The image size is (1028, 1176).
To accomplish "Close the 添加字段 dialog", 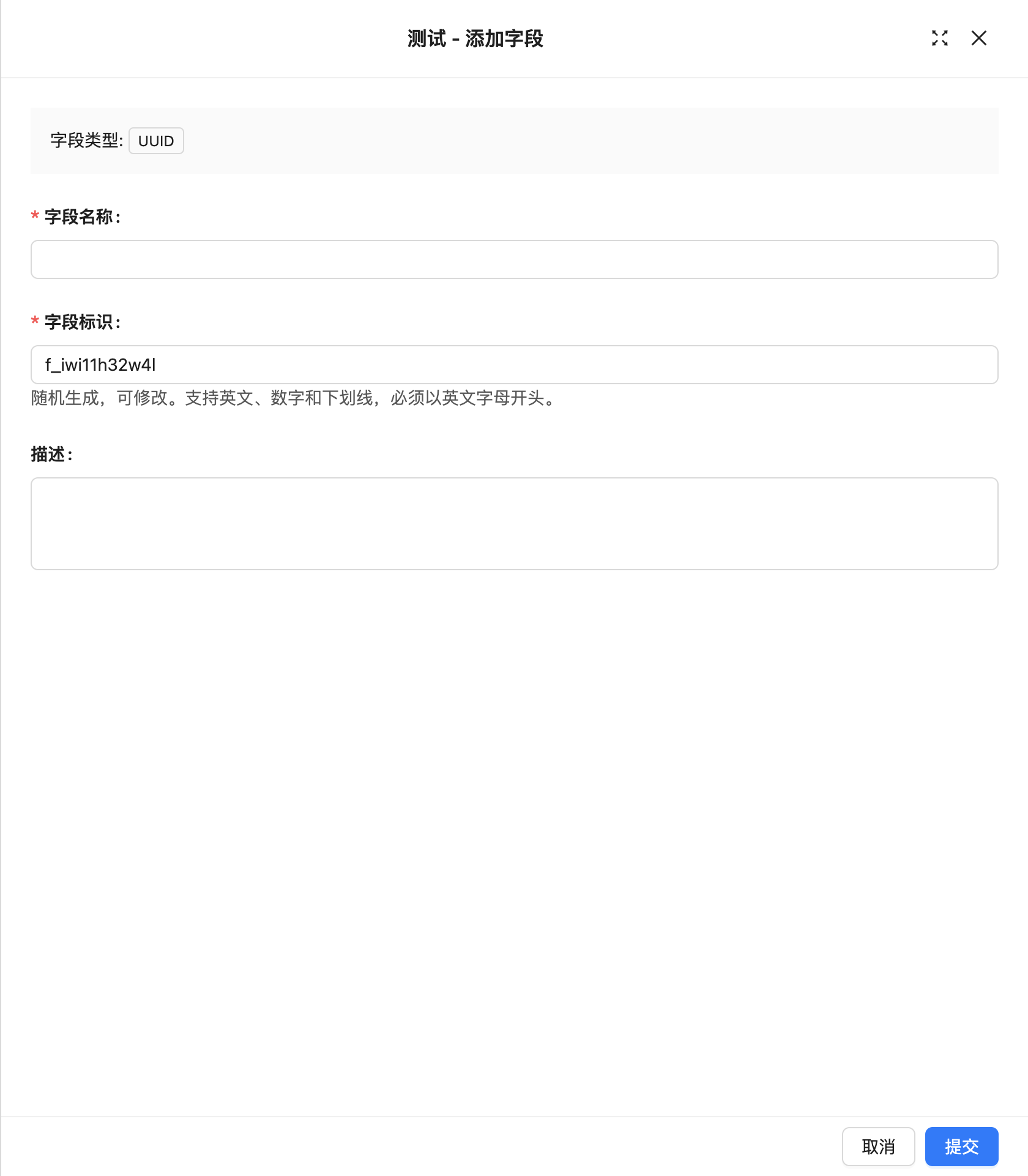I will coord(979,38).
